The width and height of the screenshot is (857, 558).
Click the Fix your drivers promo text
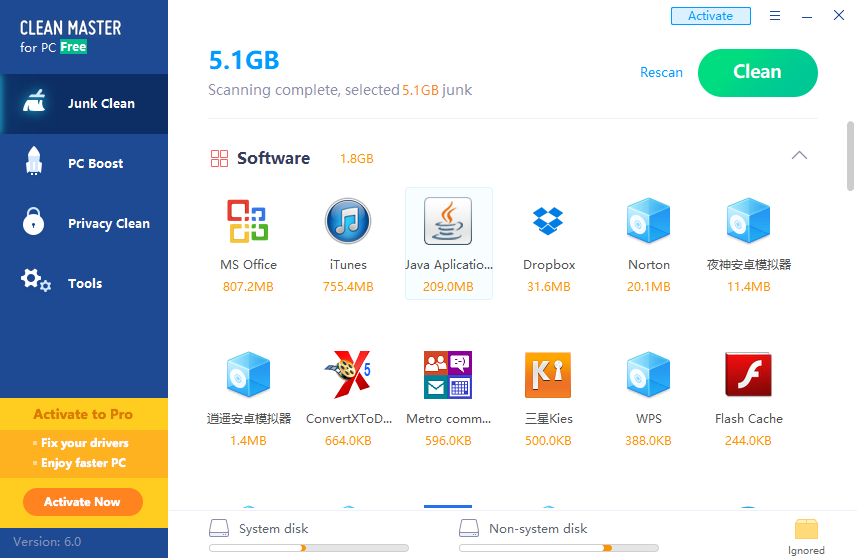[x=85, y=443]
